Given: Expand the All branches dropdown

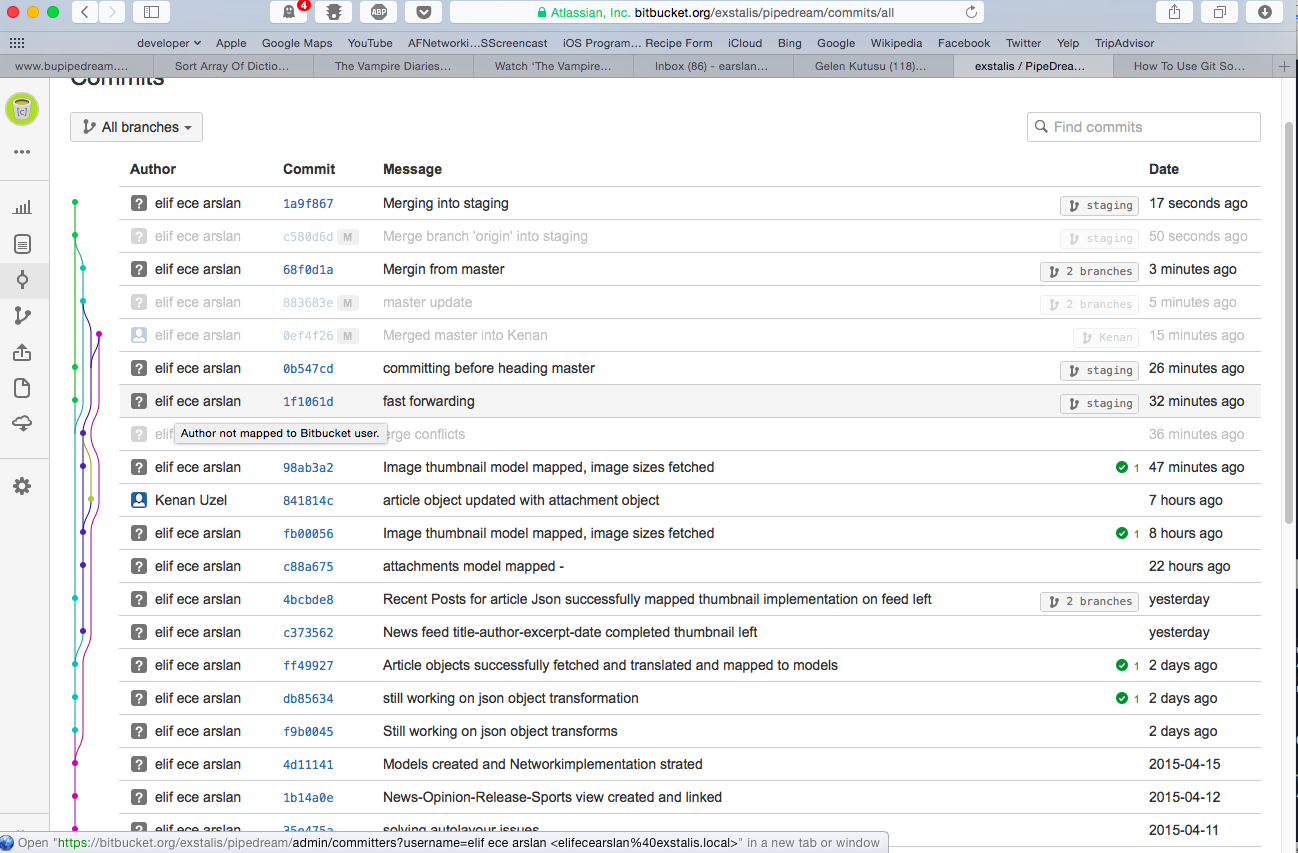Looking at the screenshot, I should 136,127.
